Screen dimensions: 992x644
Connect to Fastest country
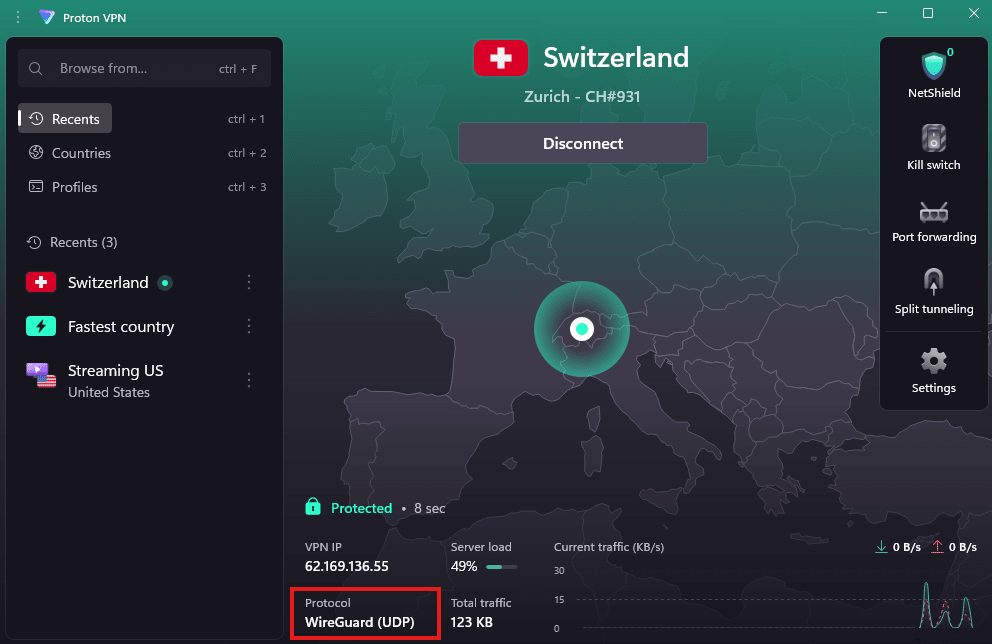click(120, 326)
